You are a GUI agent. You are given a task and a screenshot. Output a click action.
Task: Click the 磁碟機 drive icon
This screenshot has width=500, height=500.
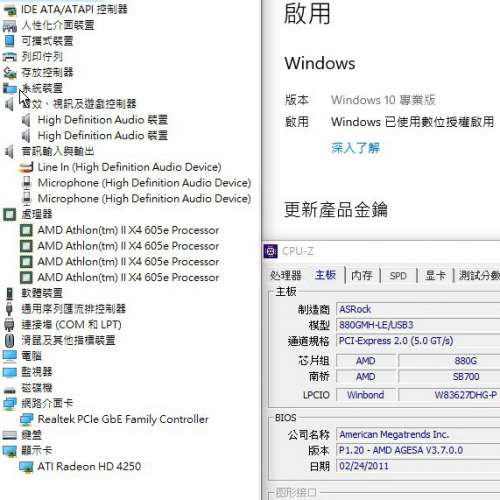9,389
